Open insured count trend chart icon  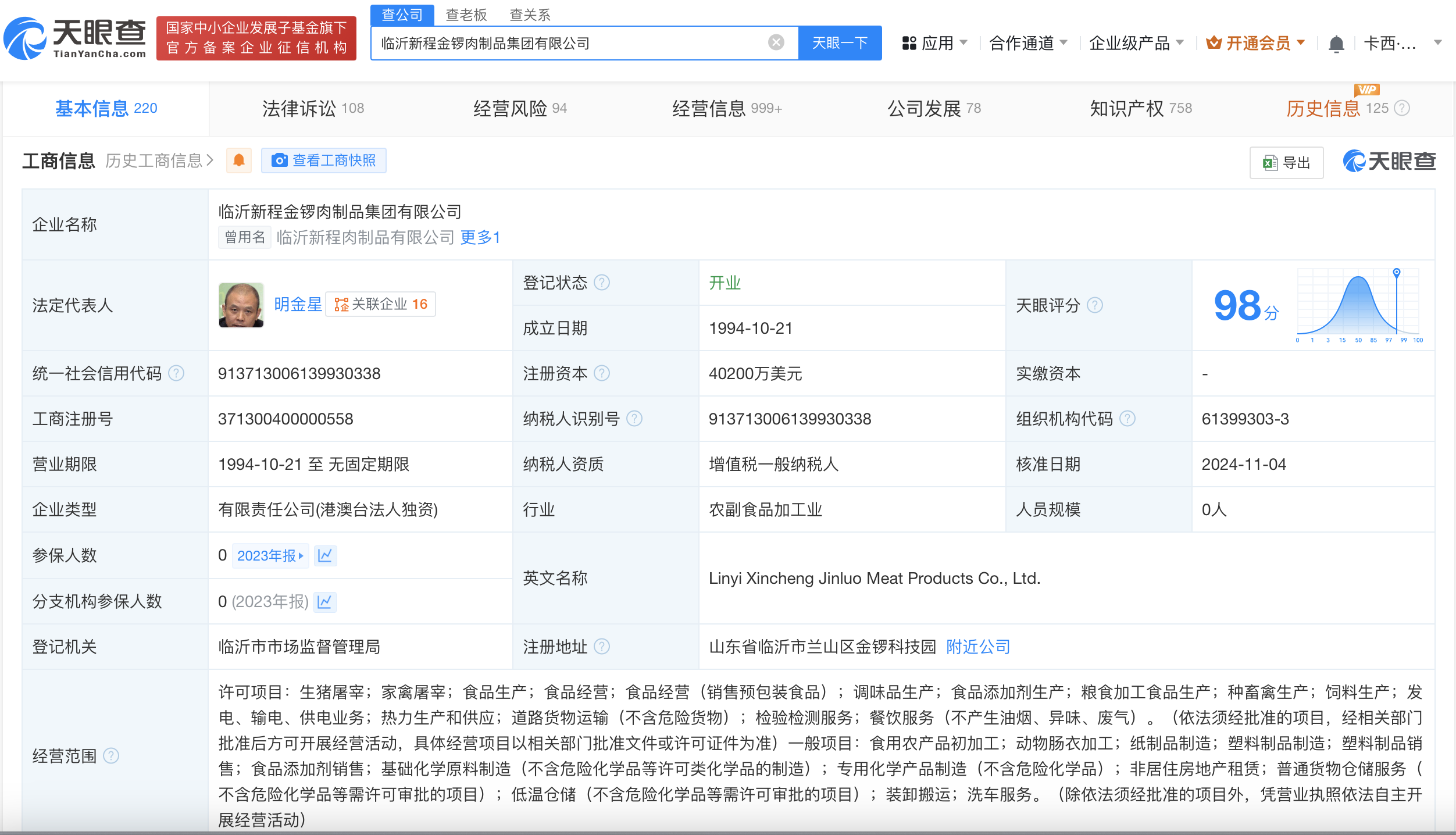coord(325,555)
